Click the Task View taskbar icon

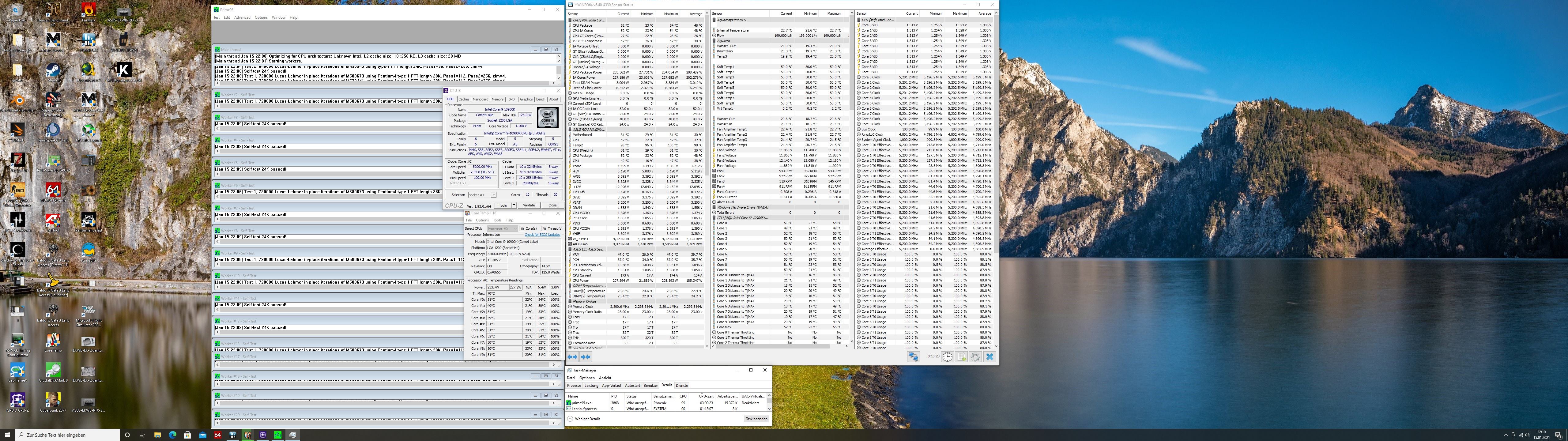click(x=142, y=435)
